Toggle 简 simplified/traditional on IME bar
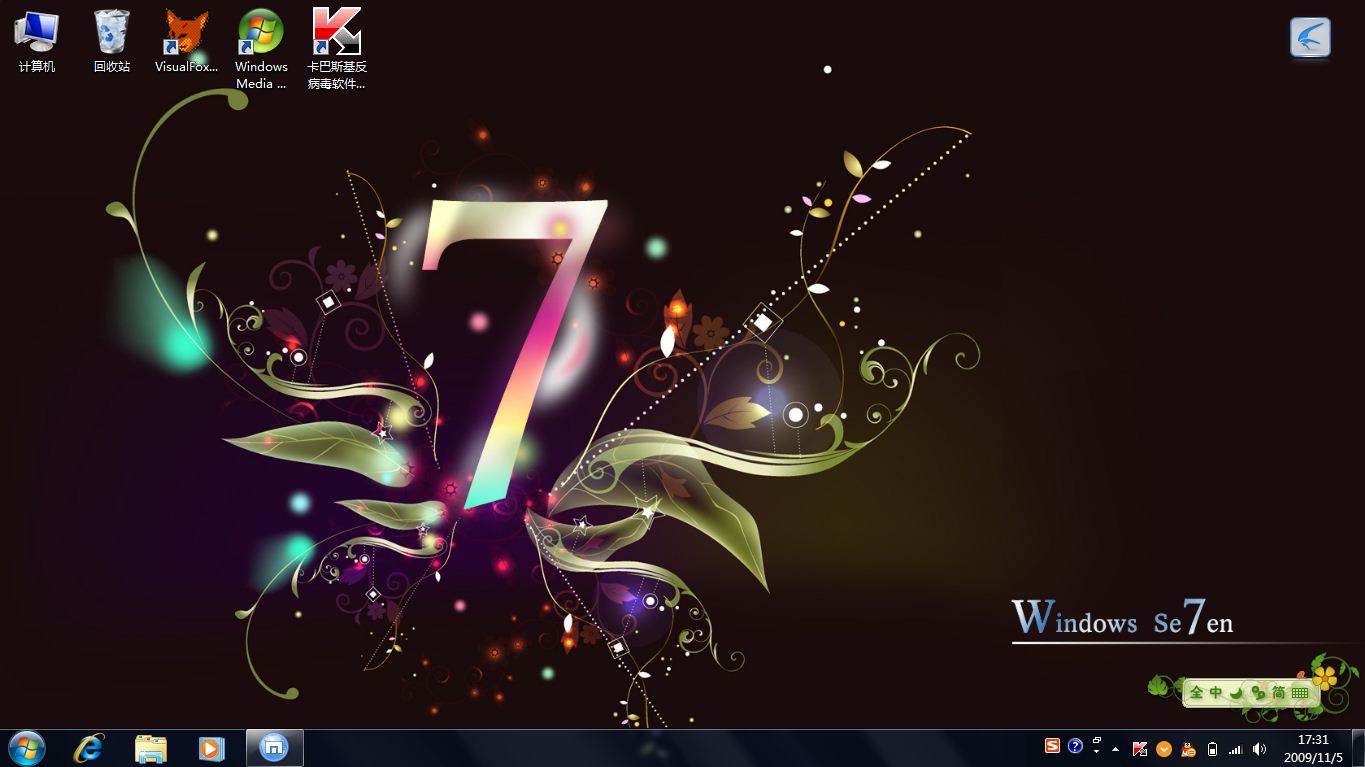Image resolution: width=1365 pixels, height=767 pixels. (x=1279, y=692)
